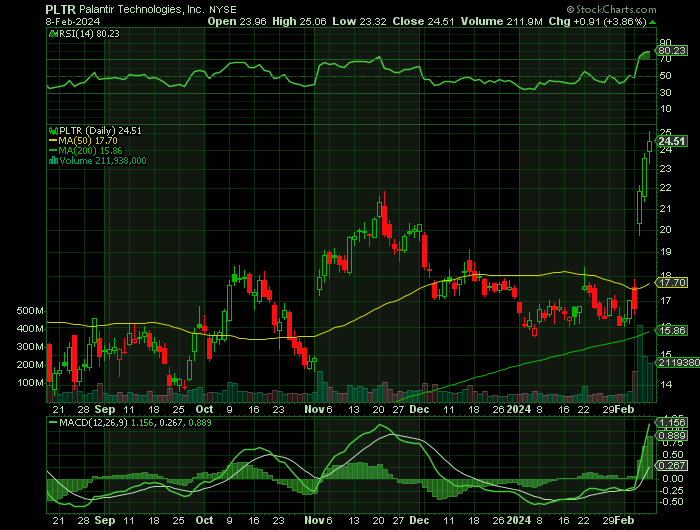Click the PLTR ticker symbol in the header
This screenshot has width=700, height=530.
(61, 9)
